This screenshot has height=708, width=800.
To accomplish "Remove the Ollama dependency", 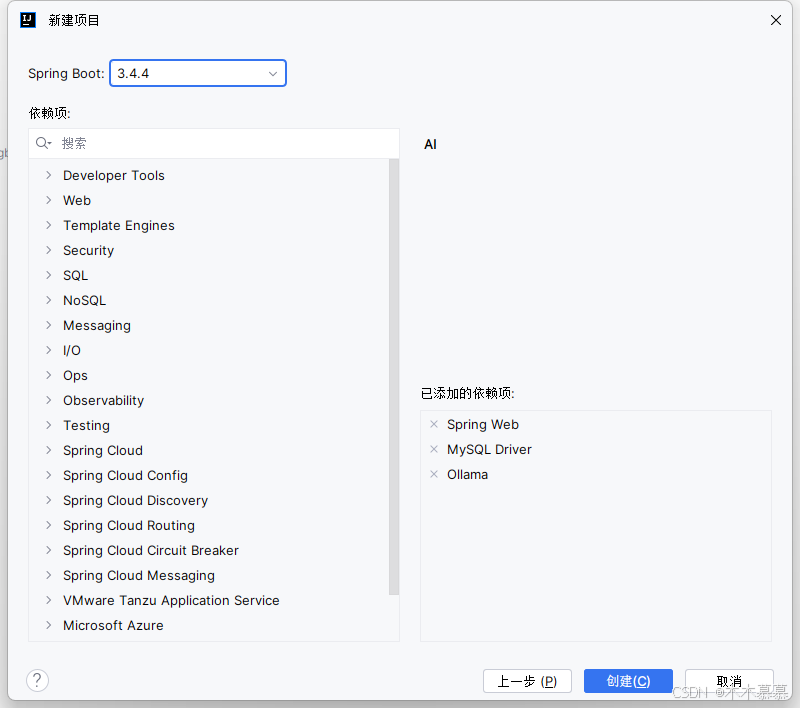I will (434, 474).
